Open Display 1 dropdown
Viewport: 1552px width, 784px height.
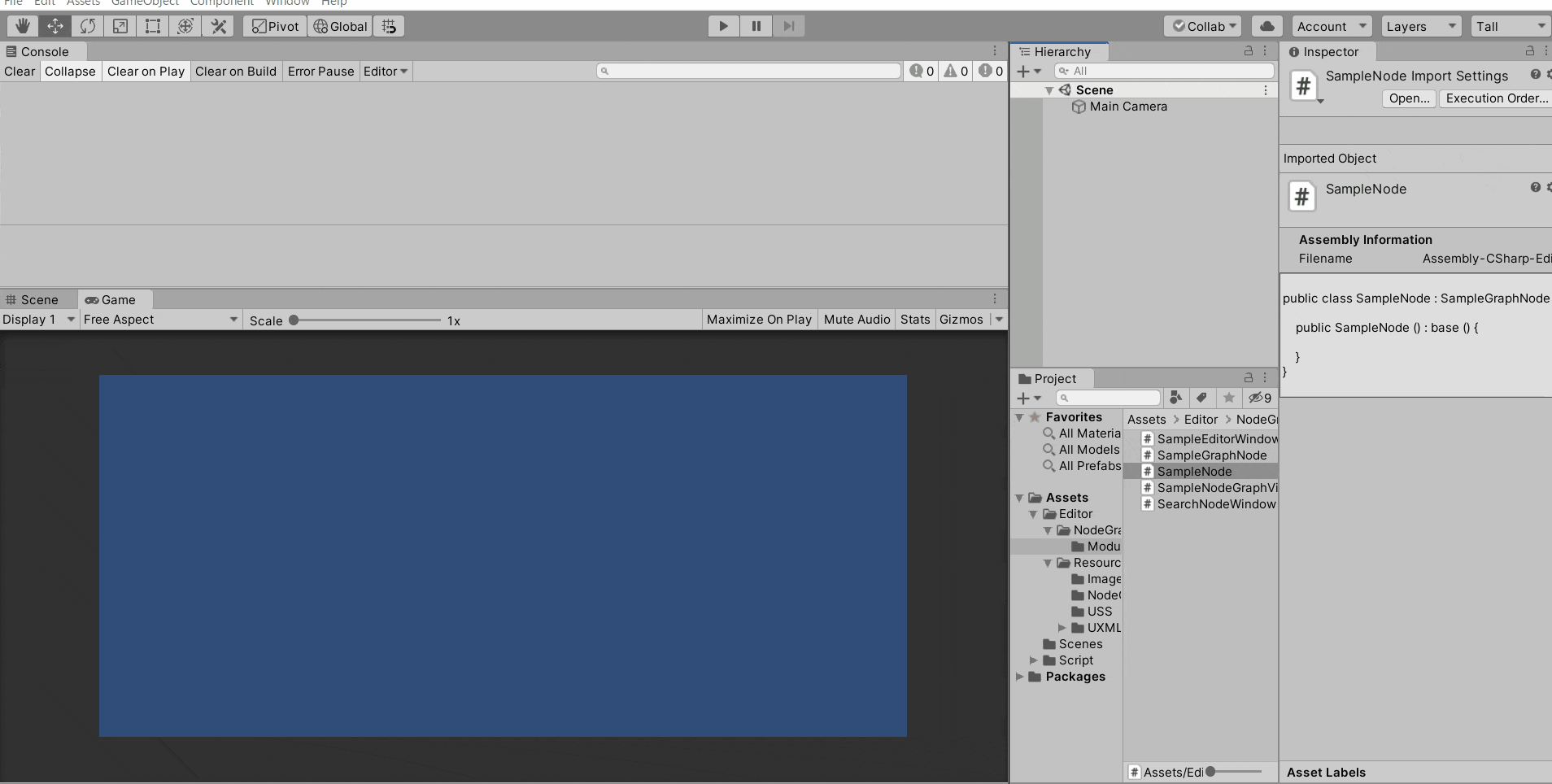click(x=39, y=320)
